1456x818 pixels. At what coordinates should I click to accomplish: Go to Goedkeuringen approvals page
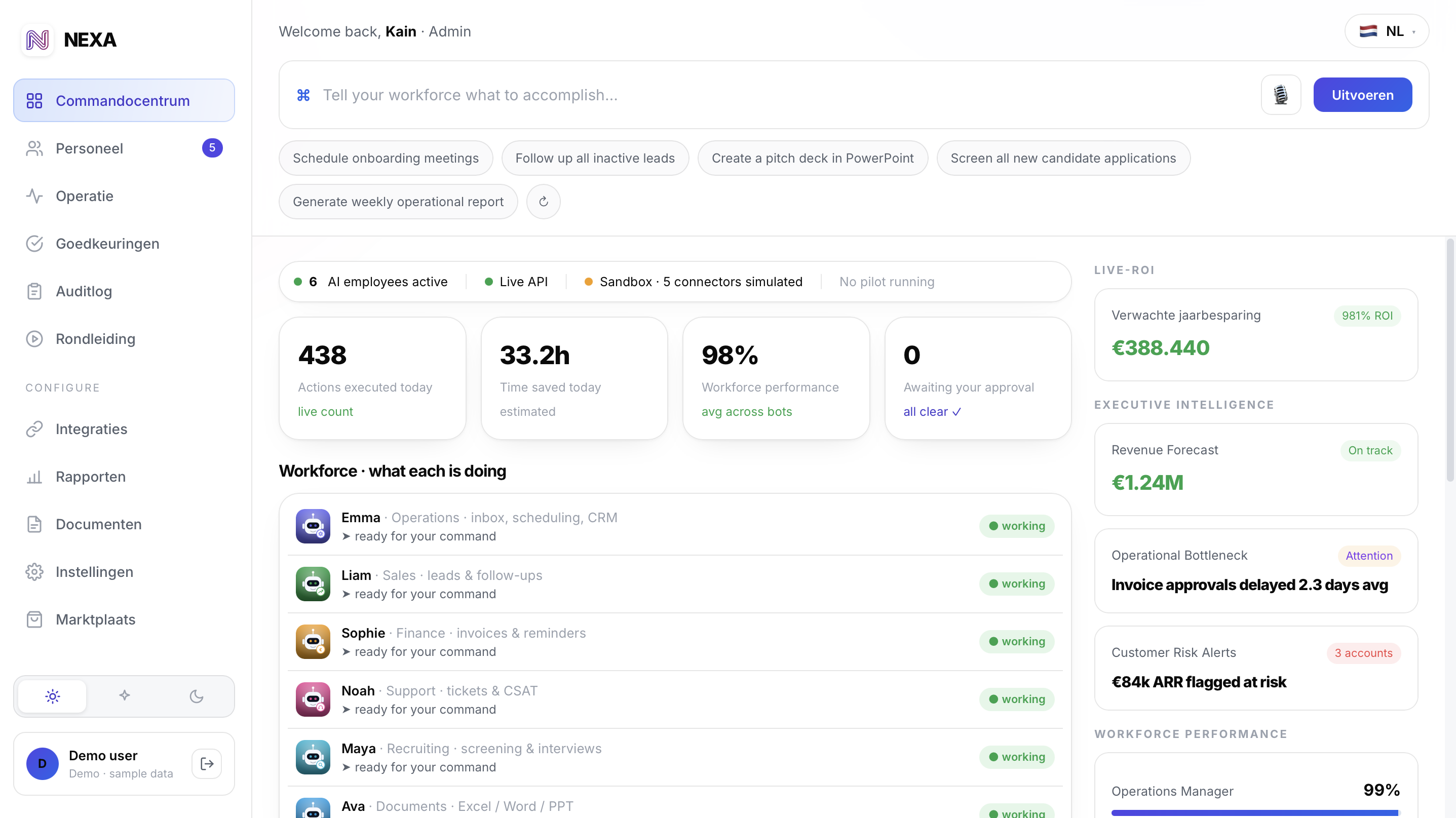click(x=124, y=244)
